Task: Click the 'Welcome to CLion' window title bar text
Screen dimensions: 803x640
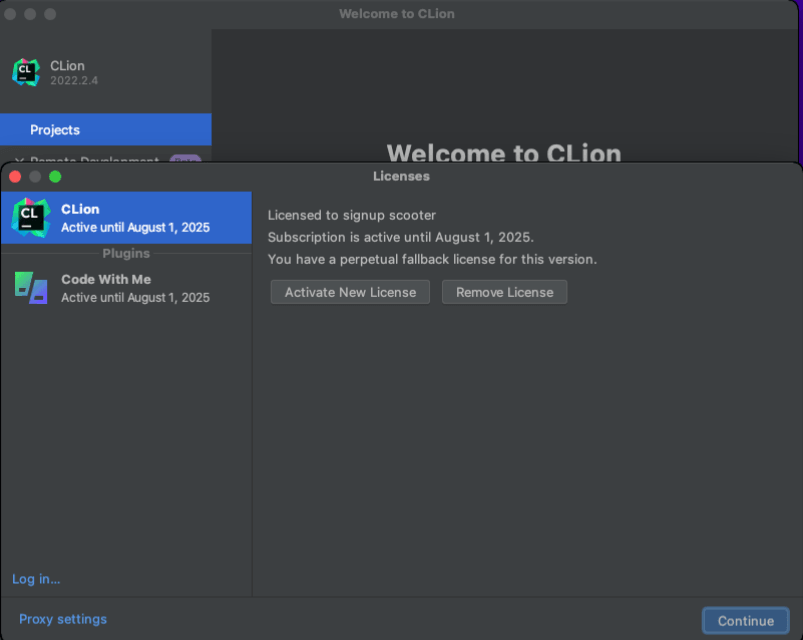Action: tap(397, 14)
